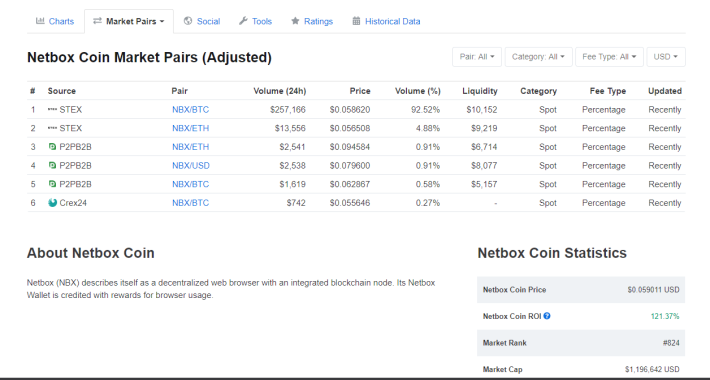Open NBX/ETH pair on STEX row 2

[x=191, y=128]
